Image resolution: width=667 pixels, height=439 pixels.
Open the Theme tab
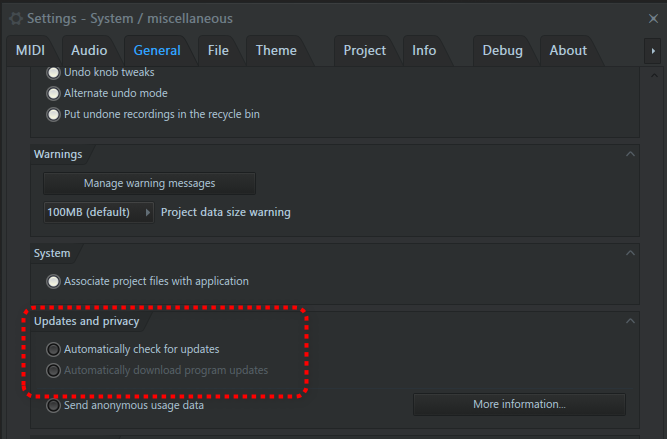click(276, 50)
